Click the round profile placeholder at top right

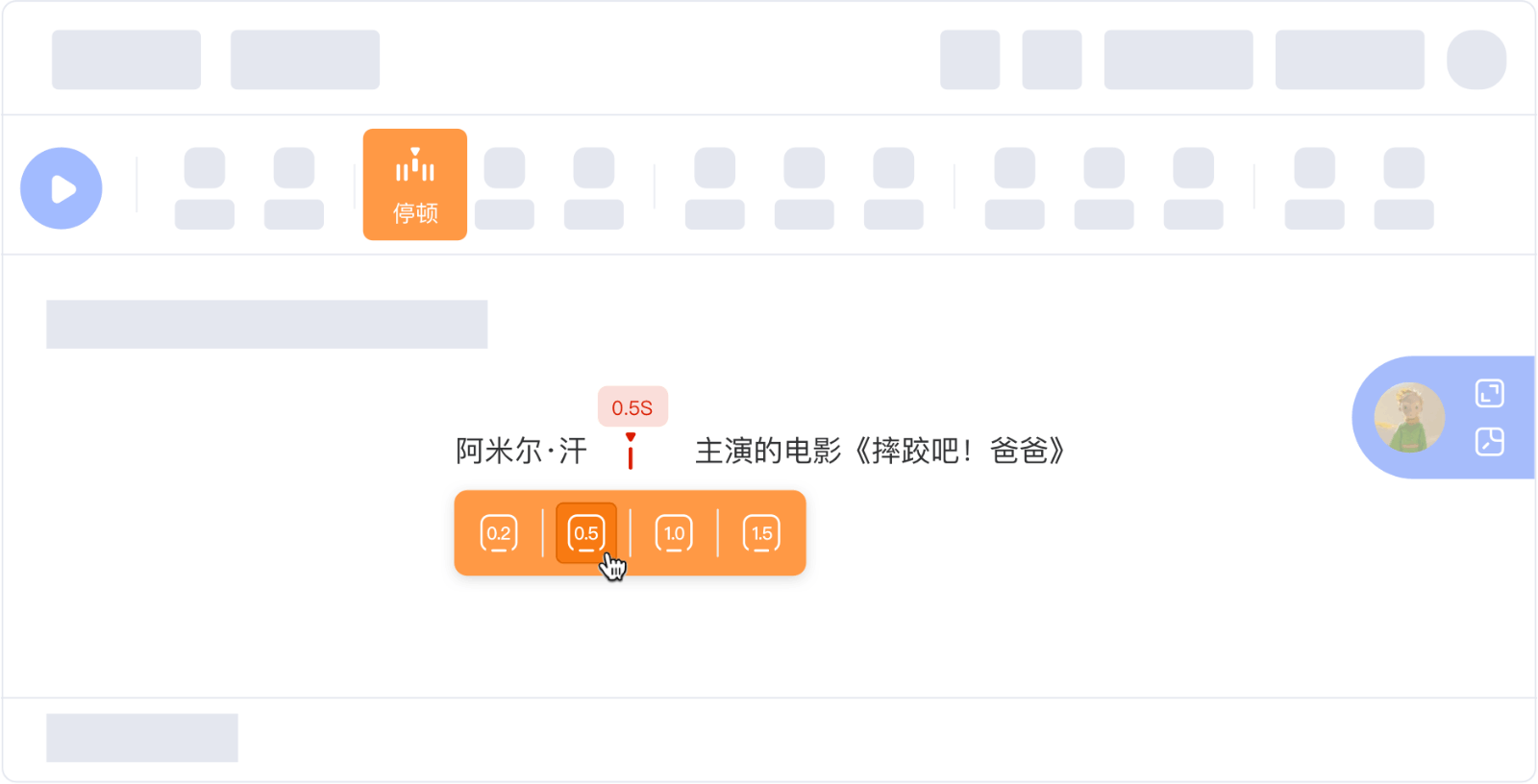1476,60
